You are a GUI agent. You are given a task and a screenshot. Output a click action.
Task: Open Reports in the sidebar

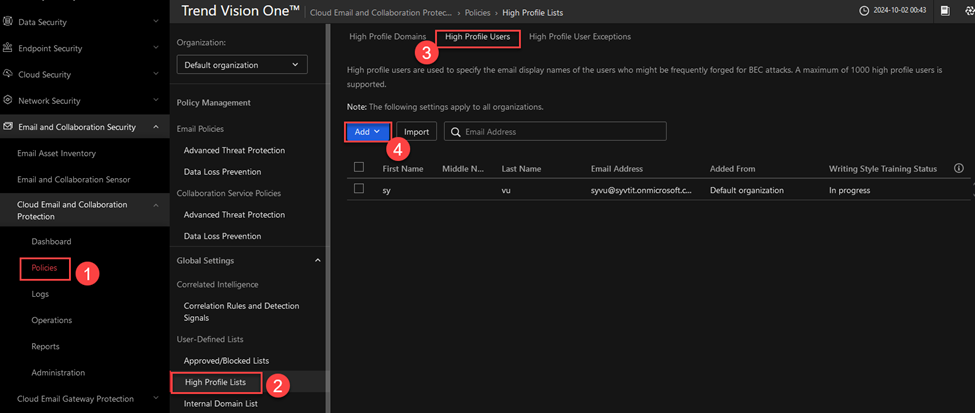(45, 346)
